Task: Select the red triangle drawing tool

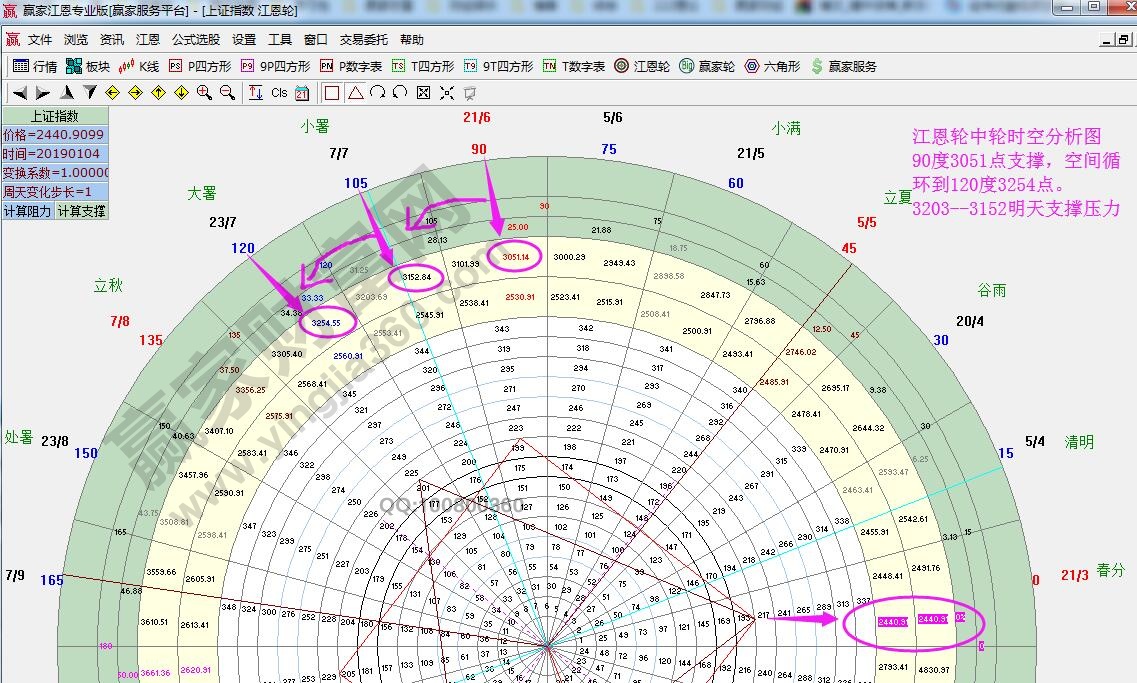Action: coord(355,93)
